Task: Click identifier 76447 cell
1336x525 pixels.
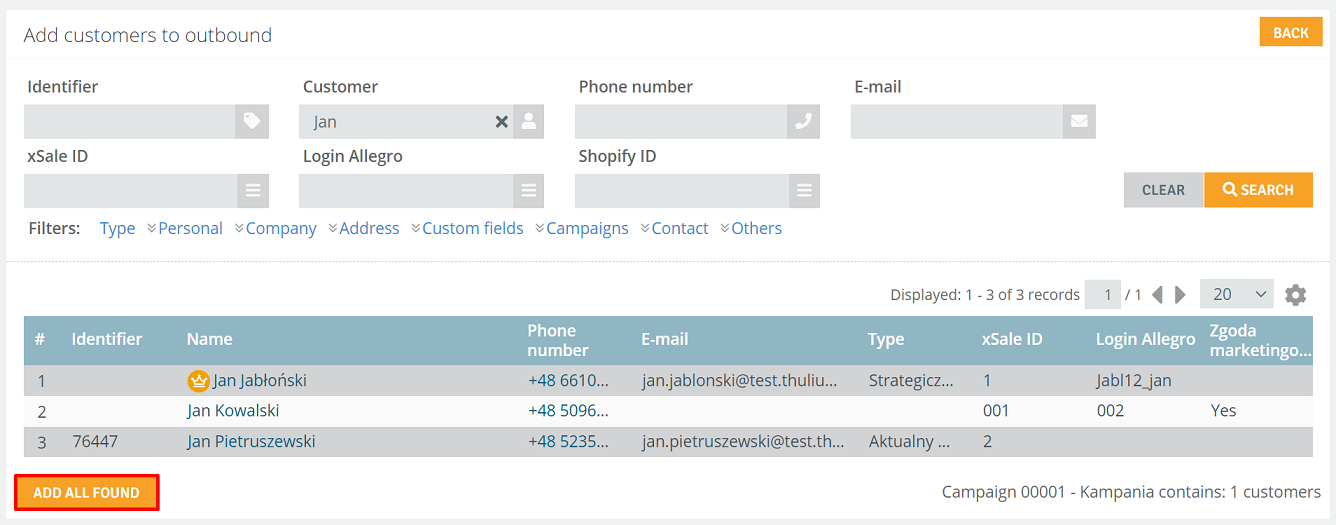Action: tap(95, 441)
